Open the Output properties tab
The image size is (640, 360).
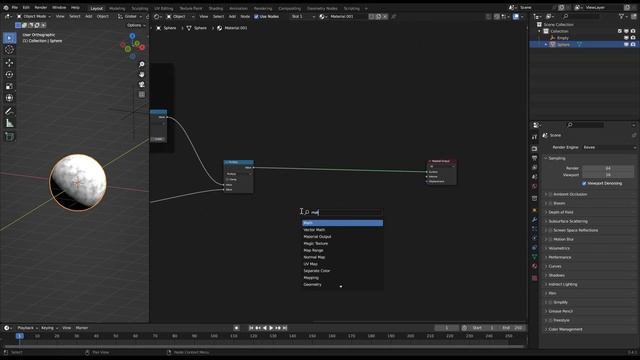pyautogui.click(x=534, y=158)
